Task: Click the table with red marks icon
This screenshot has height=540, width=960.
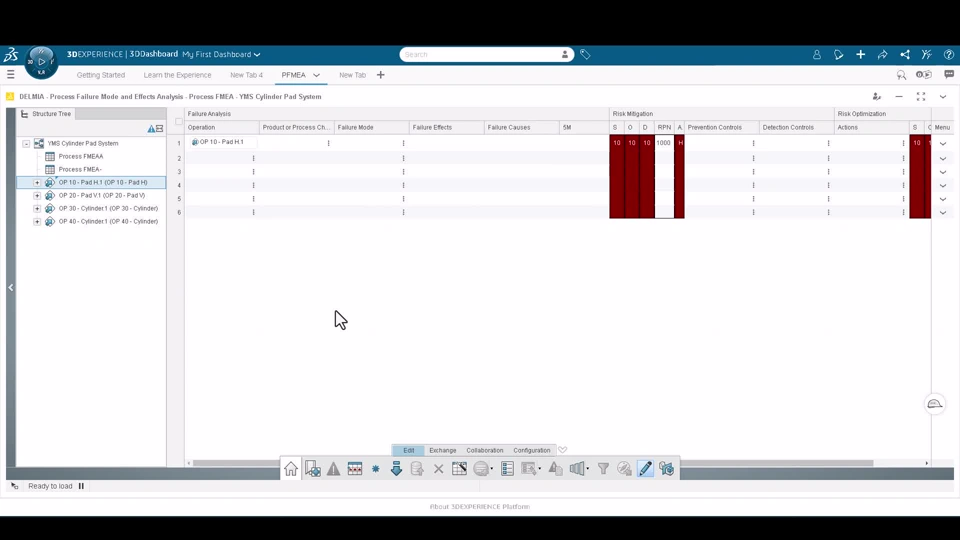Action: click(354, 469)
